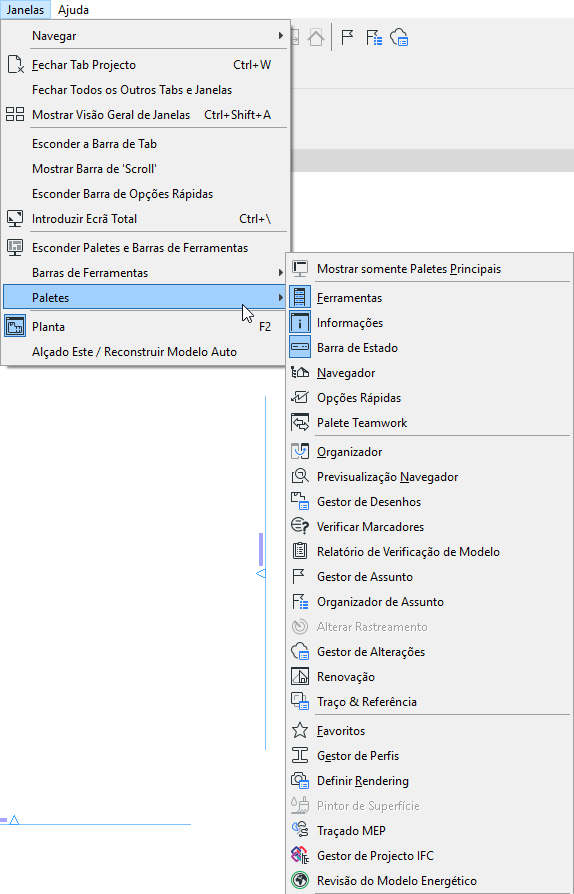
Task: Click the Gestor de Perfis icon
Action: (300, 755)
